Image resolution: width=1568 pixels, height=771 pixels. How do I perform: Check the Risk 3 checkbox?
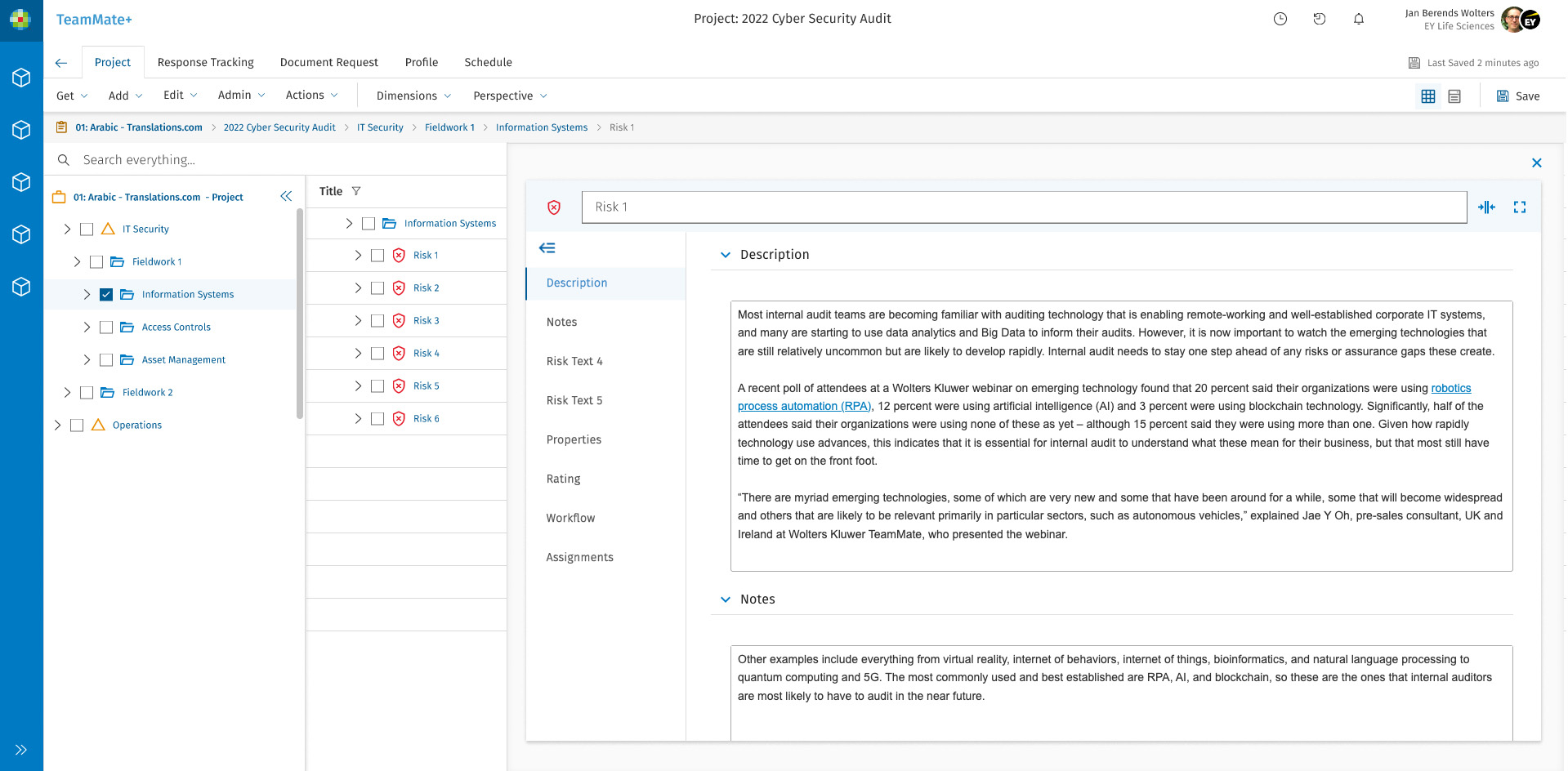377,321
